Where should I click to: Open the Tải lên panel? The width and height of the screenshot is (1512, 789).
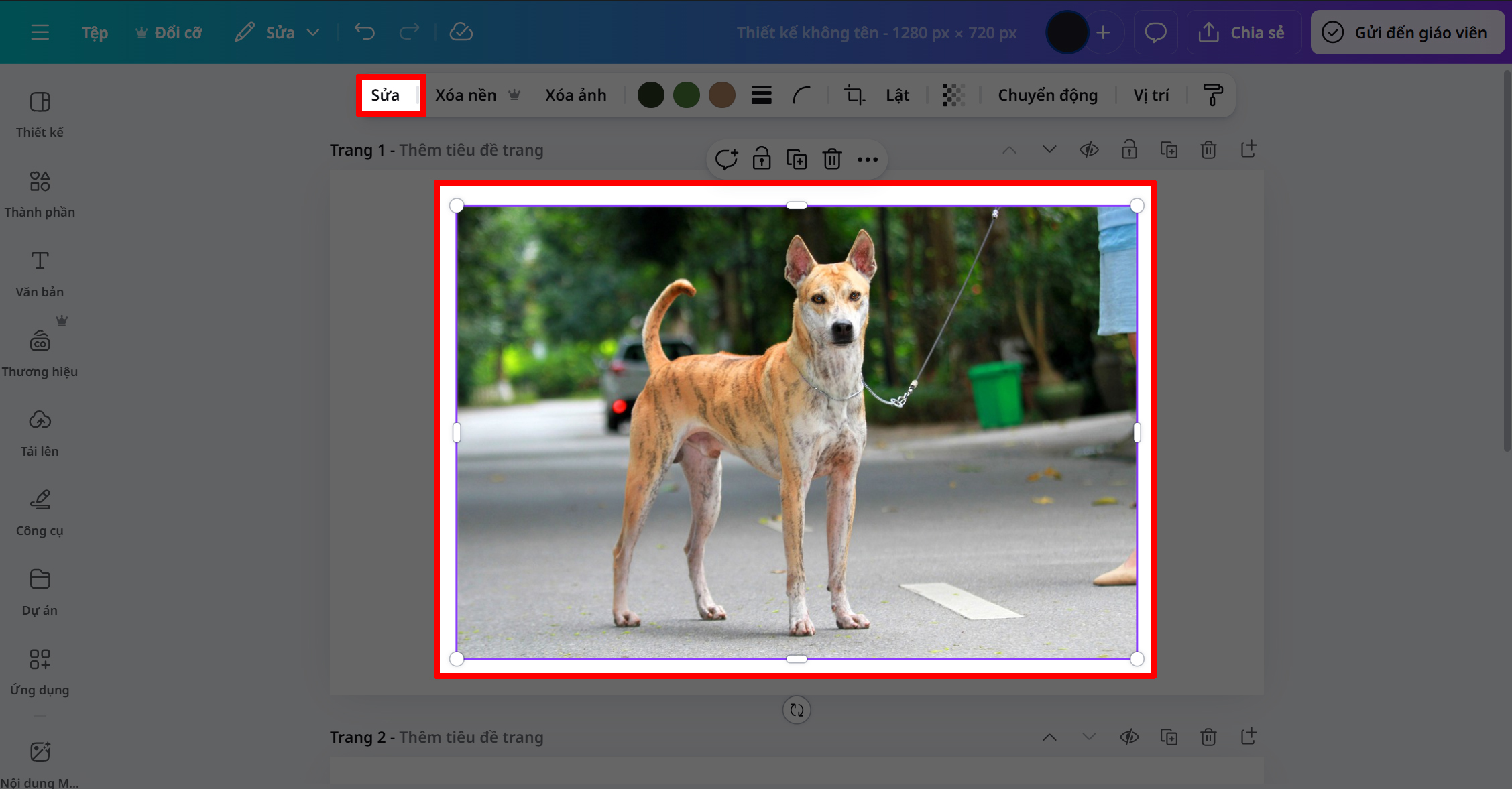[40, 432]
